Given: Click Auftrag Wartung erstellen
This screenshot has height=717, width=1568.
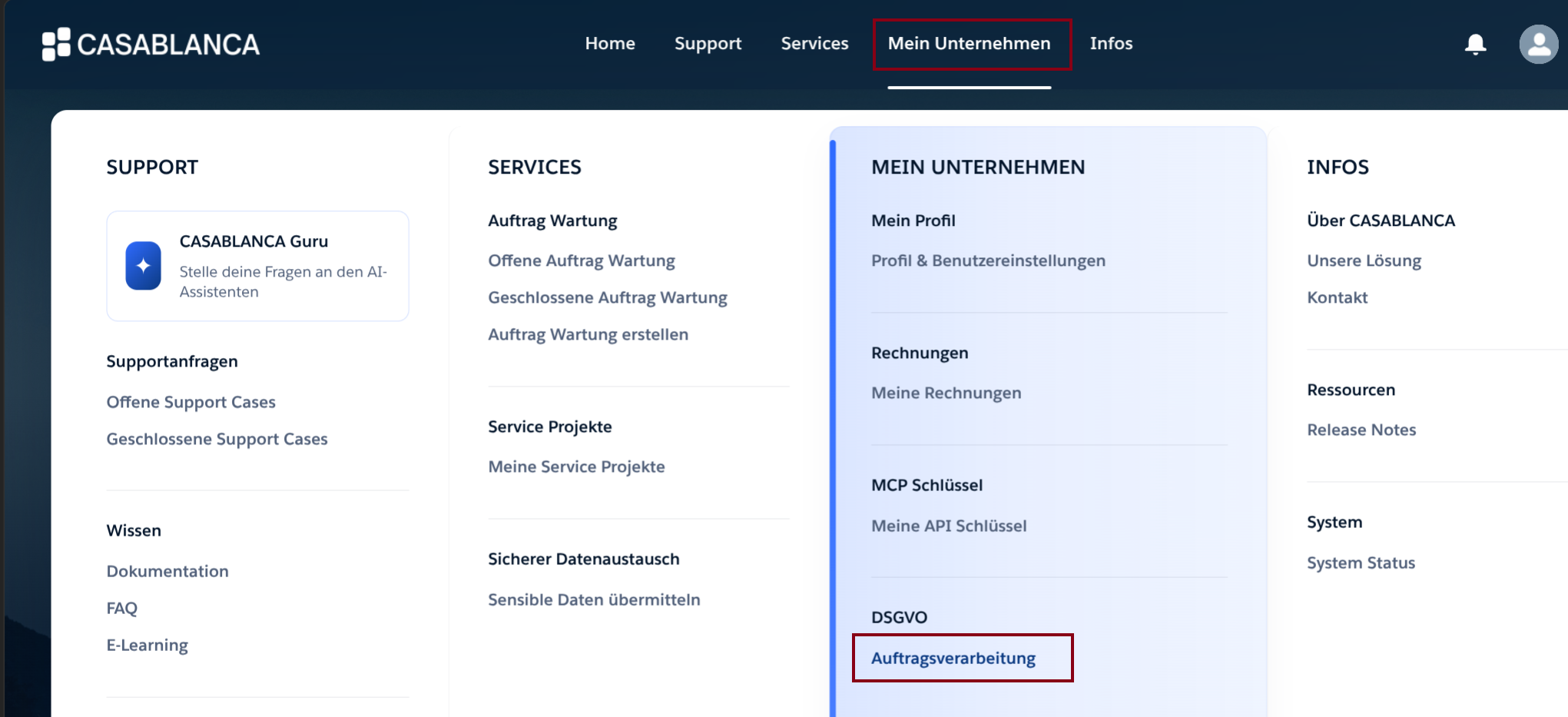Looking at the screenshot, I should pos(588,334).
